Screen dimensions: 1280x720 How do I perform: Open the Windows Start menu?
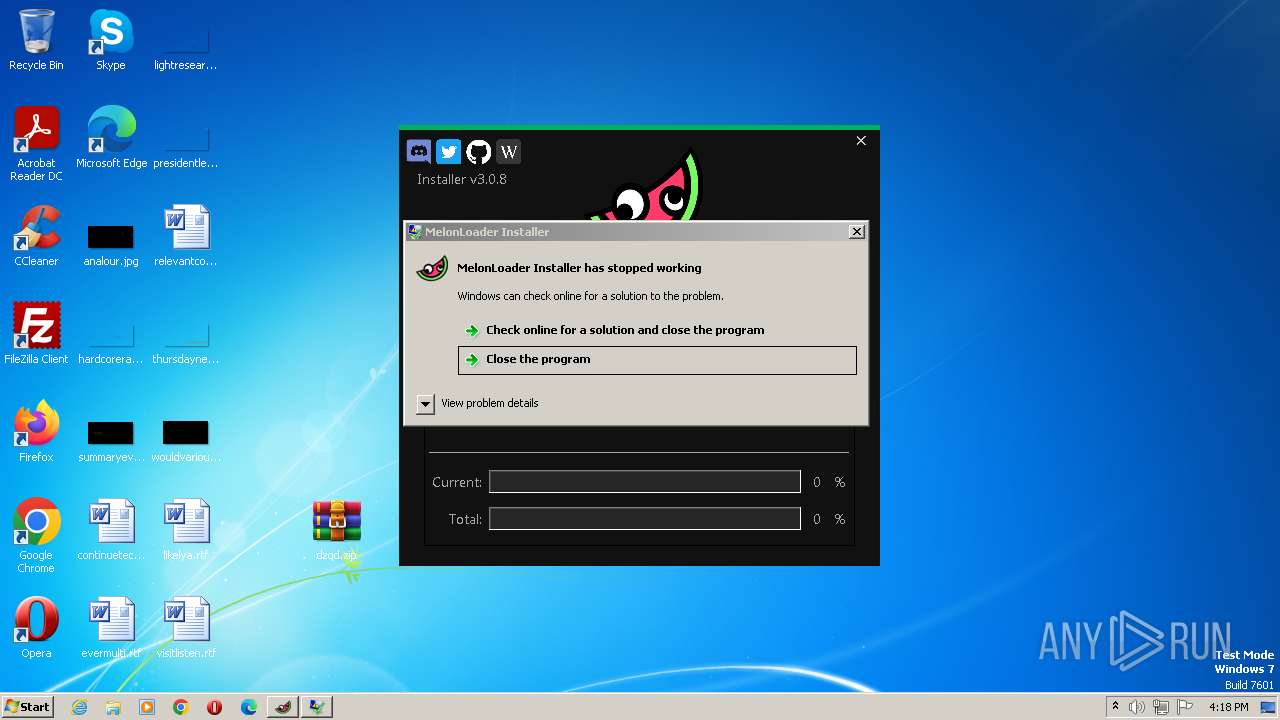(x=27, y=707)
